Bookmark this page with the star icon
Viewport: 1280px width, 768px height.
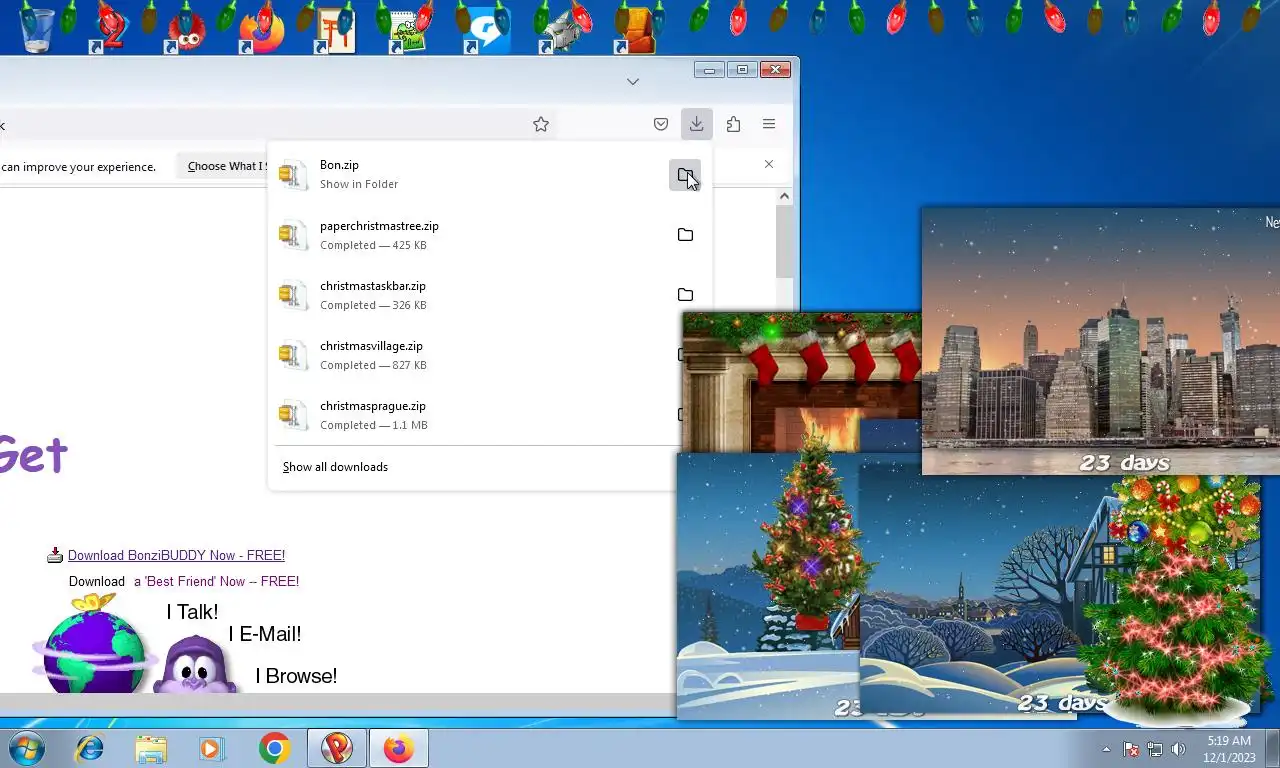click(541, 124)
